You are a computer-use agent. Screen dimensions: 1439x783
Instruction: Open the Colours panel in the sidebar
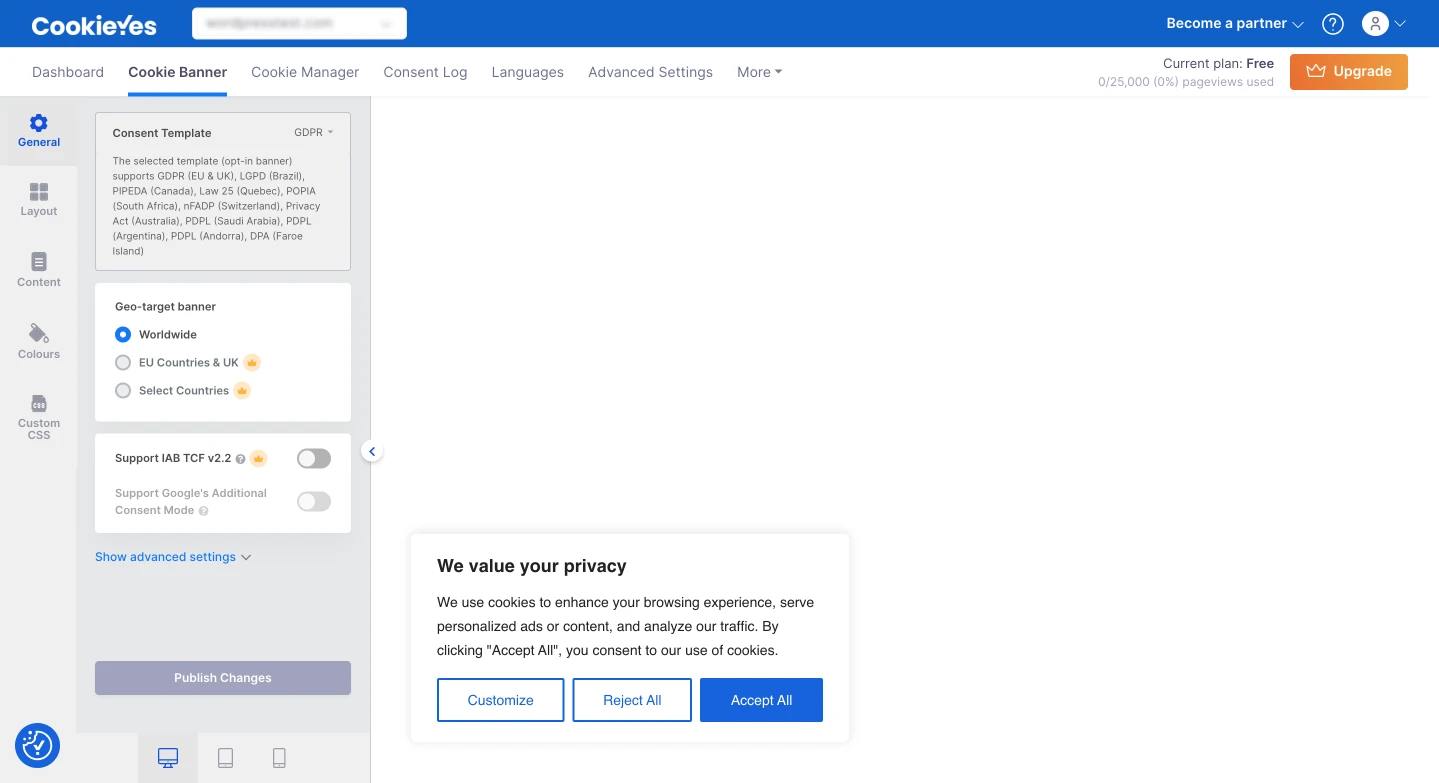38,341
